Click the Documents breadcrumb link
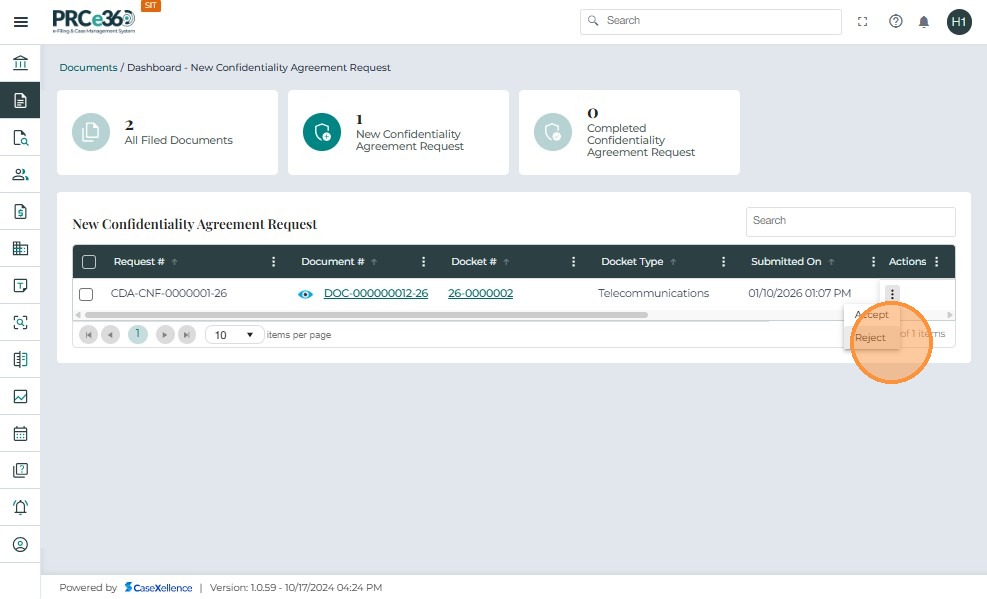The width and height of the screenshot is (987, 599). [x=88, y=67]
